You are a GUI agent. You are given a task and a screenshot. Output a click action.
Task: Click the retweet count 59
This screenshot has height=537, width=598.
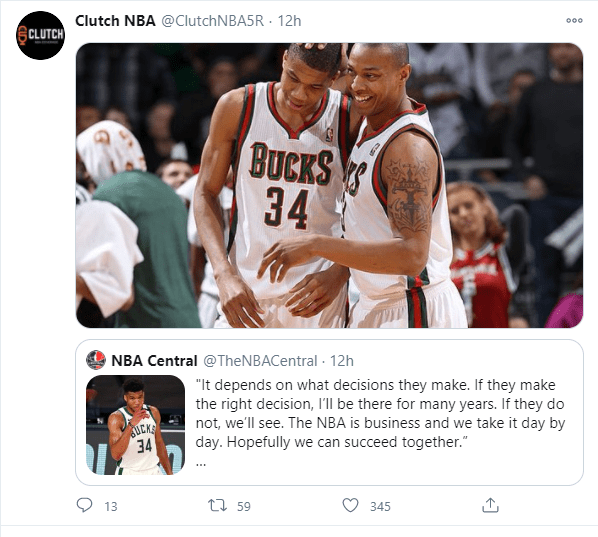point(244,506)
